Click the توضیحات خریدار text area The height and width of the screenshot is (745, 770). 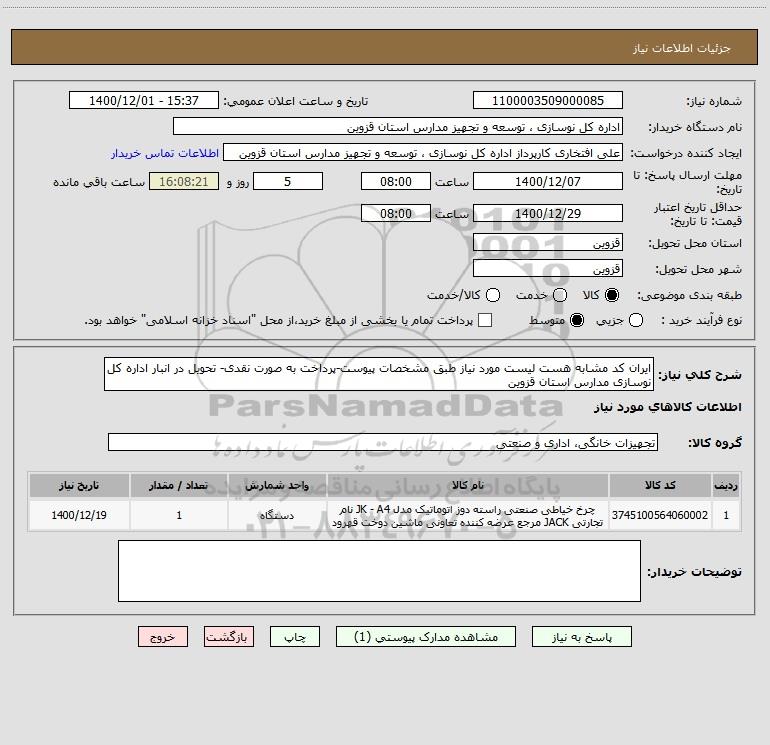(379, 571)
